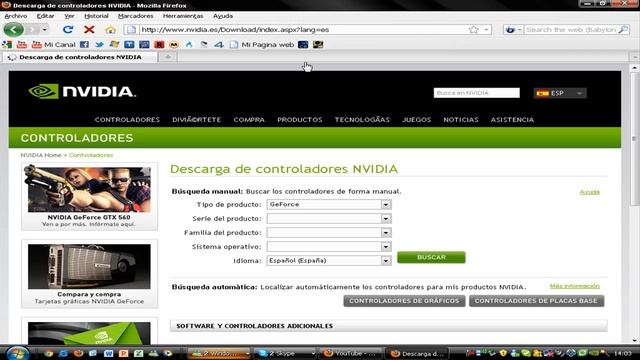The width and height of the screenshot is (640, 360).
Task: Open the Herramientas menu
Action: pos(183,16)
